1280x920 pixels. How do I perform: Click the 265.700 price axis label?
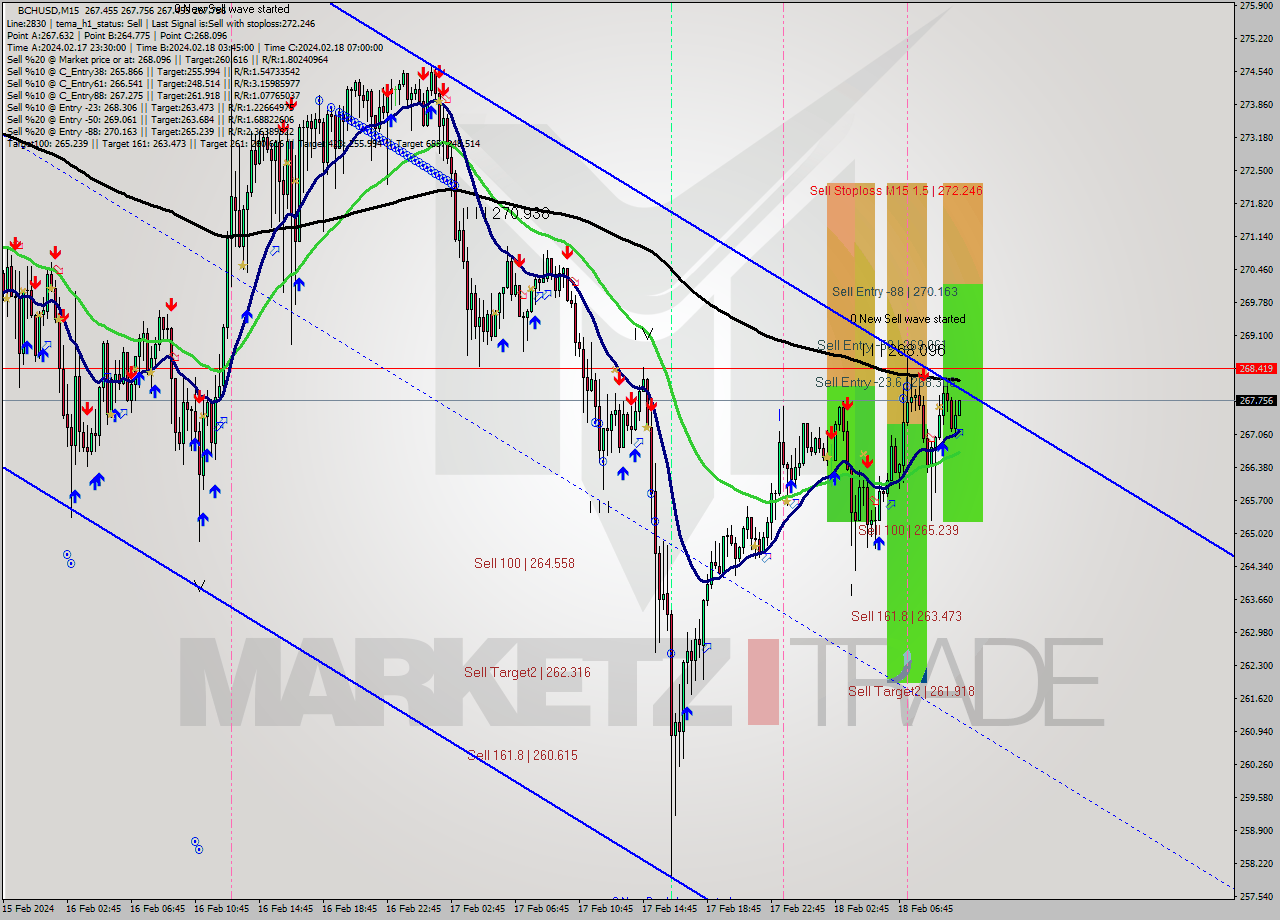(1256, 500)
